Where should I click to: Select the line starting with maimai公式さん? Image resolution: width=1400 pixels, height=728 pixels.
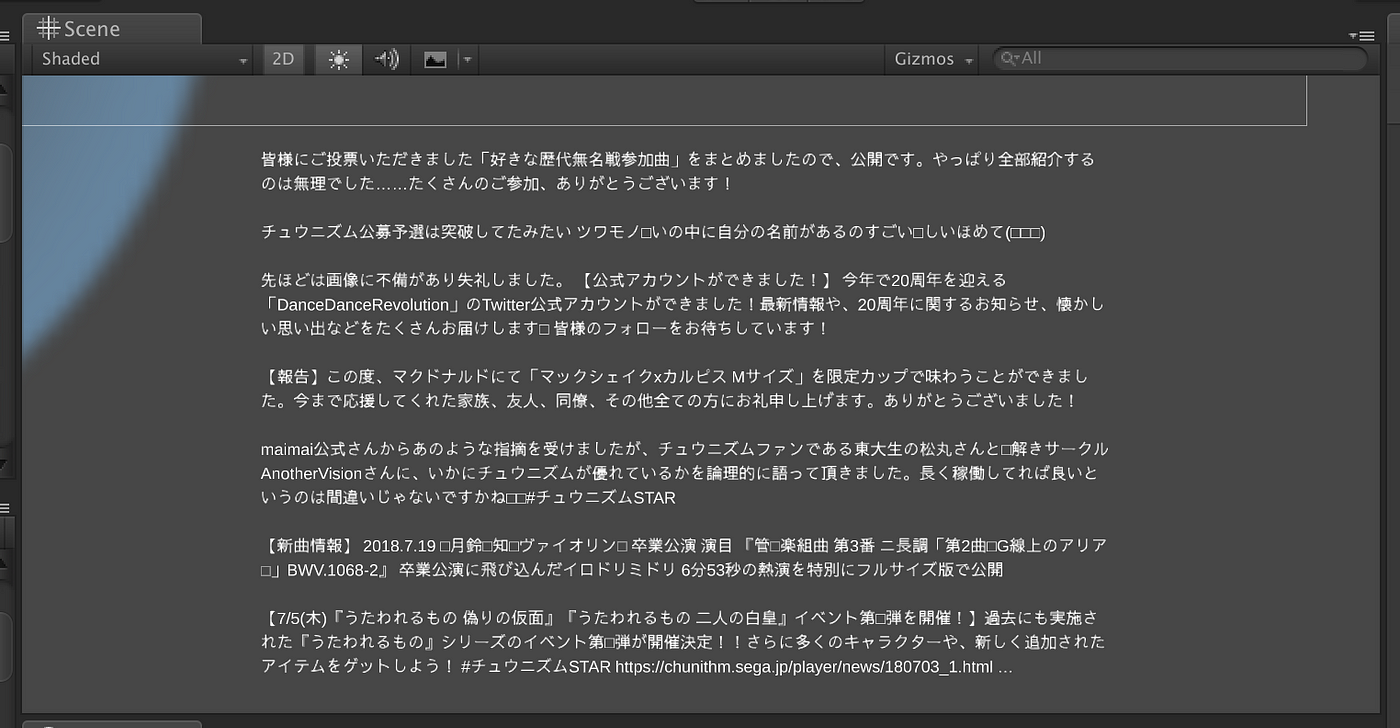(x=684, y=448)
